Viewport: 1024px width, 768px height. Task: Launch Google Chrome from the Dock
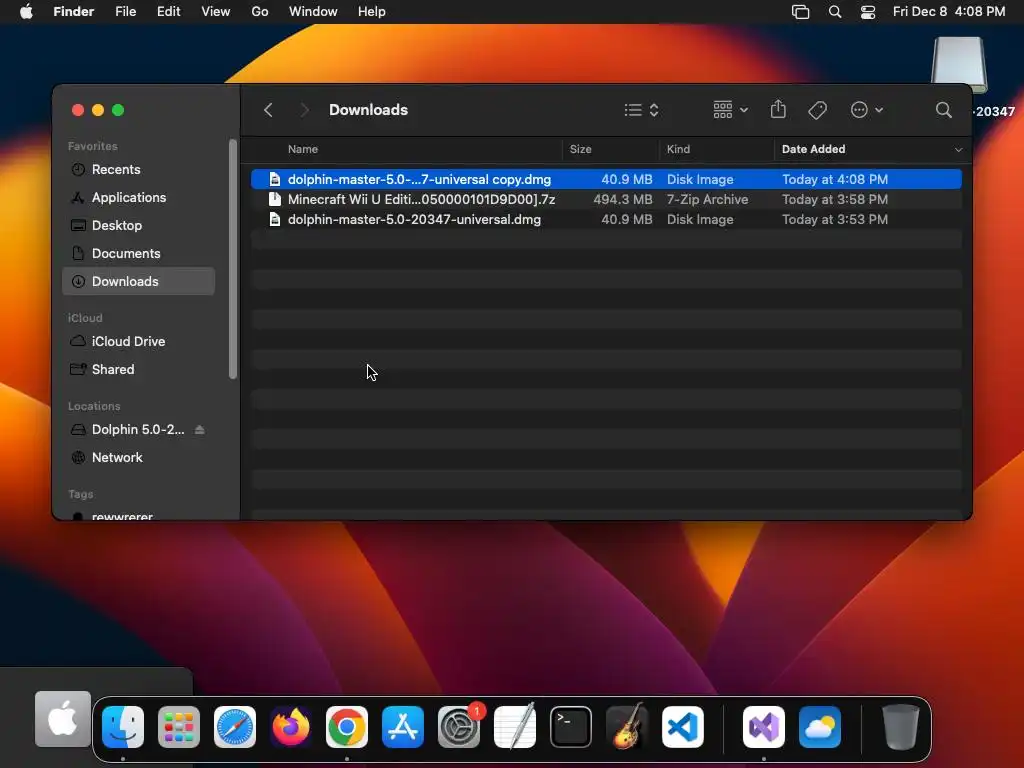[347, 727]
